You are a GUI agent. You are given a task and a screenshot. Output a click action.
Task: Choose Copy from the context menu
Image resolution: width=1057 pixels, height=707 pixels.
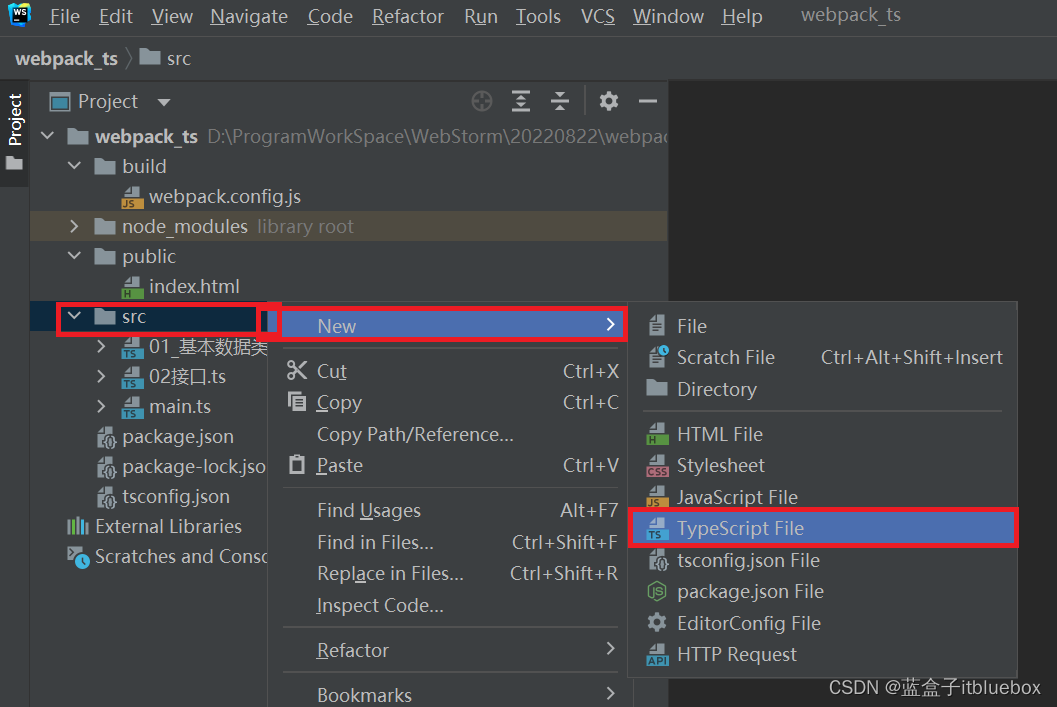pyautogui.click(x=451, y=402)
